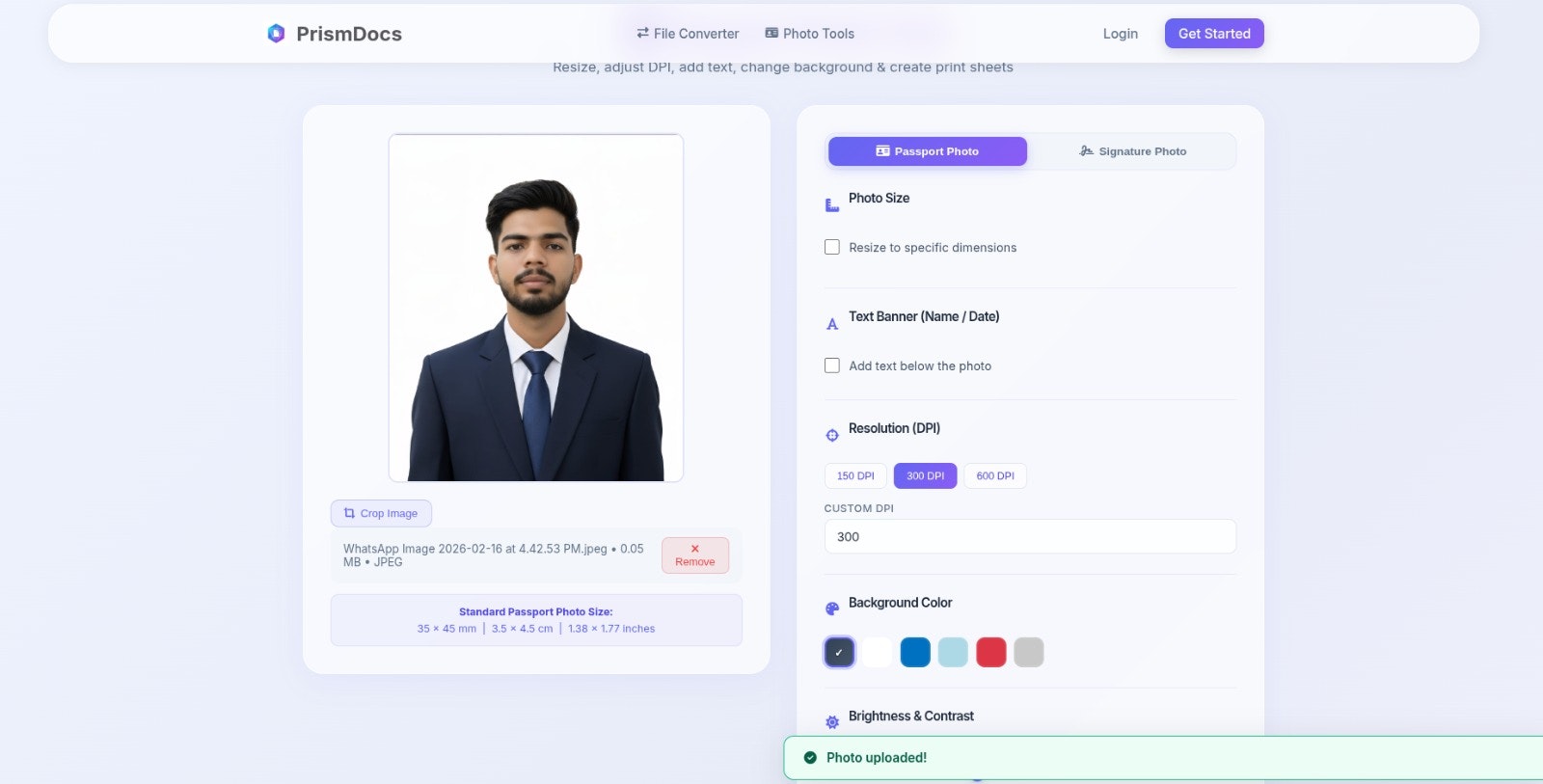
Task: Click the Get Started button
Action: coord(1214,34)
